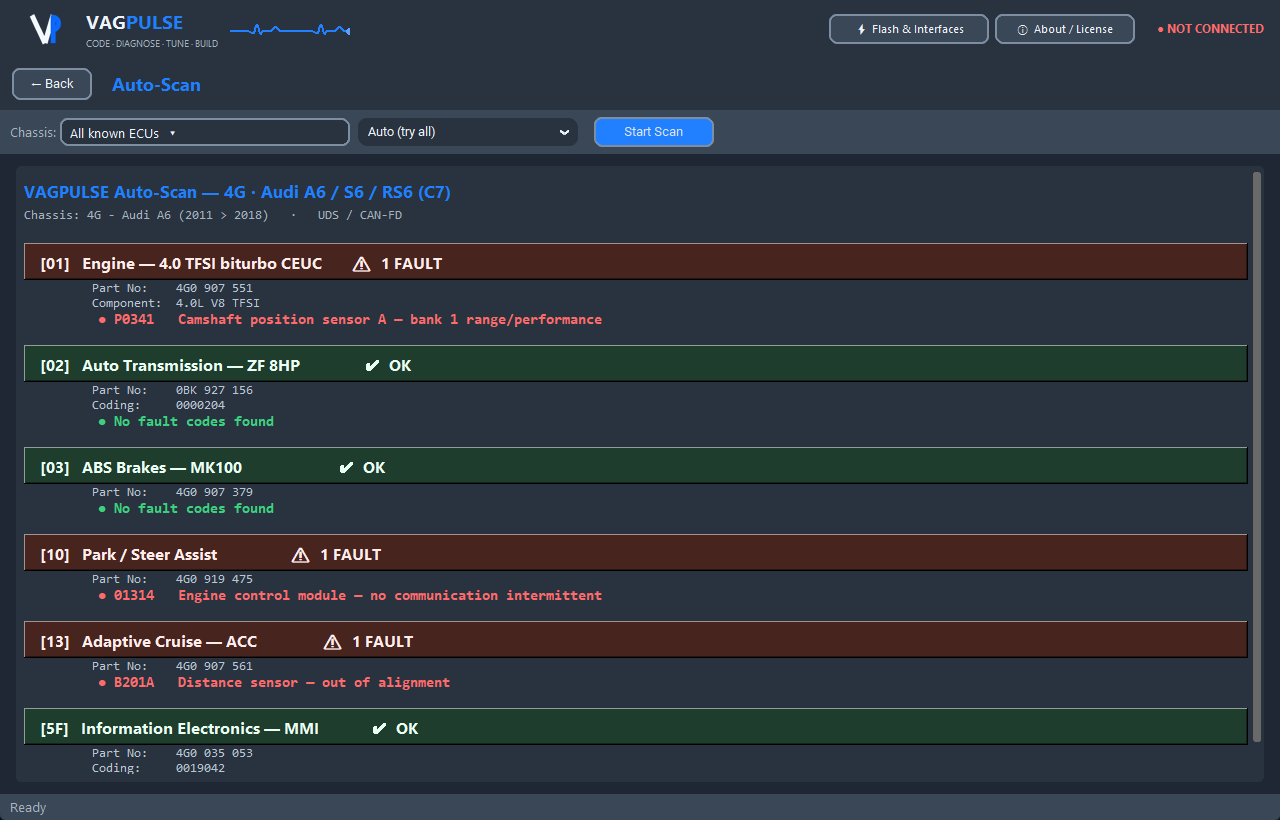Click part number 0BK 927 156
The width and height of the screenshot is (1280, 820).
pos(214,391)
